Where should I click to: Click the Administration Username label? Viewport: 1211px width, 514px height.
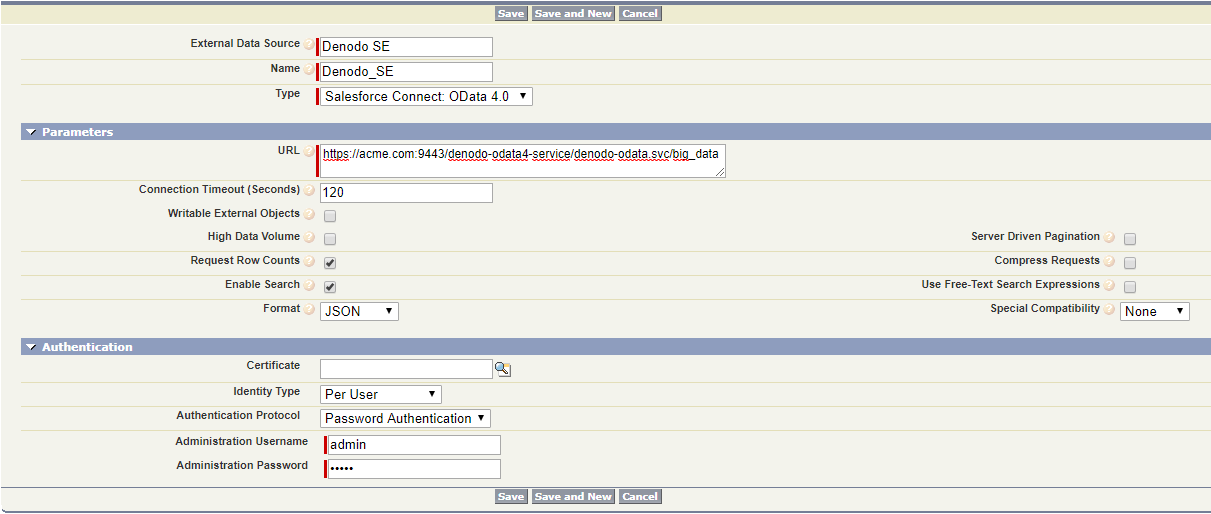pyautogui.click(x=242, y=442)
